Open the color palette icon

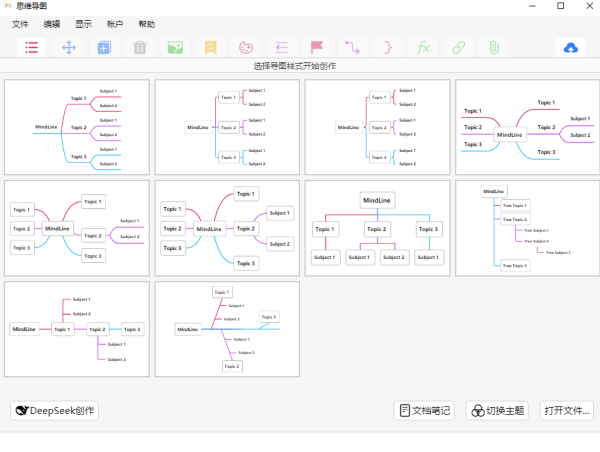point(246,47)
